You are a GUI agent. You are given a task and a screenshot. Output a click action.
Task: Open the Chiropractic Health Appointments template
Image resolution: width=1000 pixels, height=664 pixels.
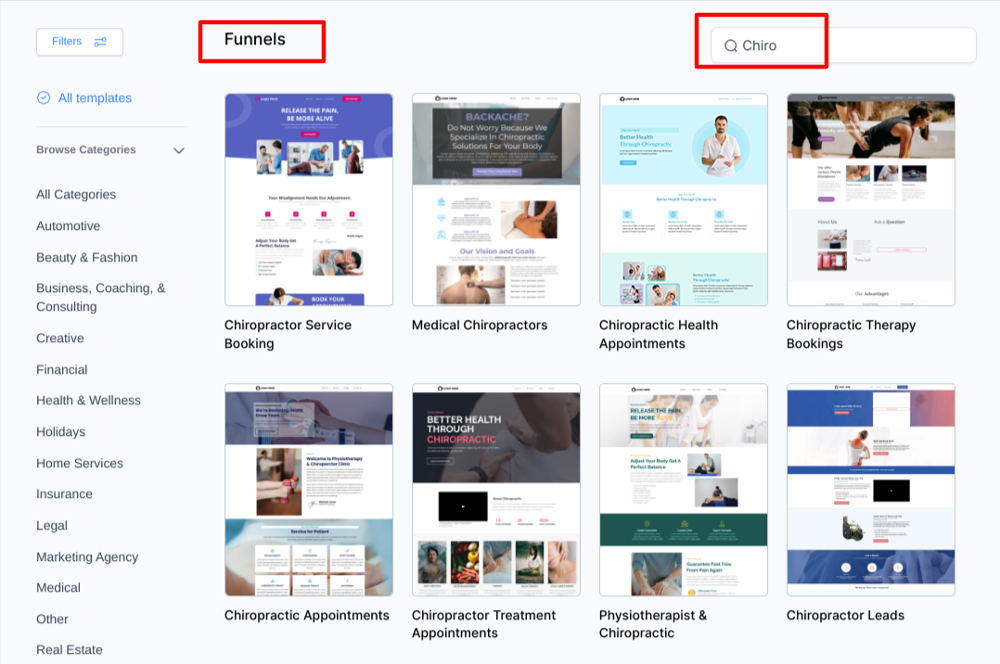[683, 199]
